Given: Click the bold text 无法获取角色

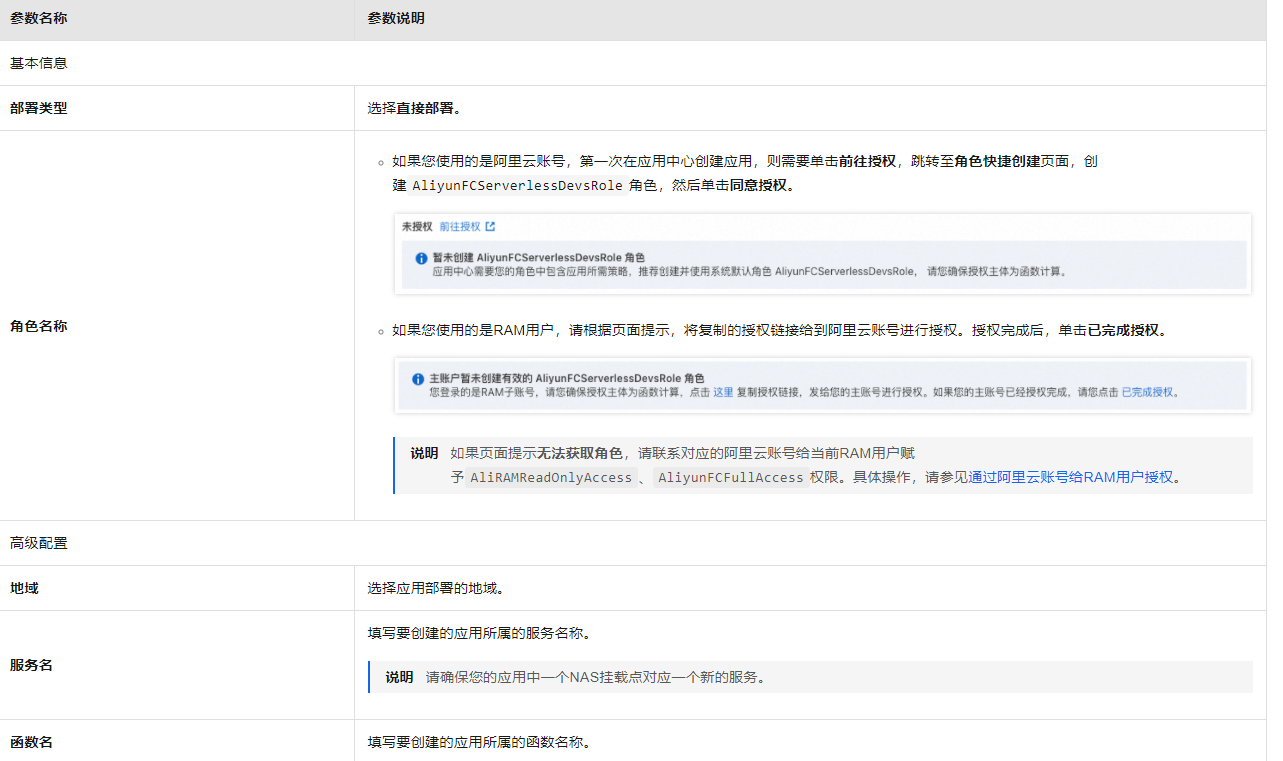Looking at the screenshot, I should pos(580,453).
